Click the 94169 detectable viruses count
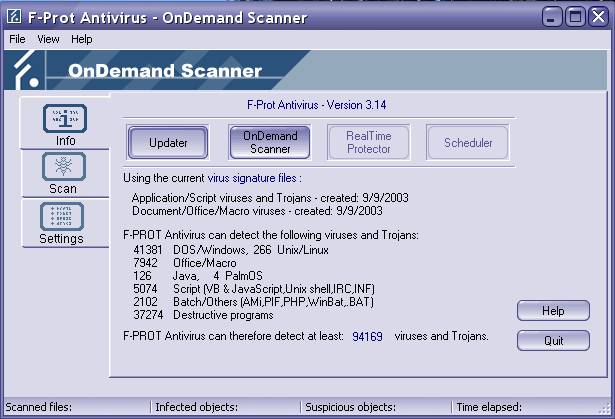 pos(367,337)
